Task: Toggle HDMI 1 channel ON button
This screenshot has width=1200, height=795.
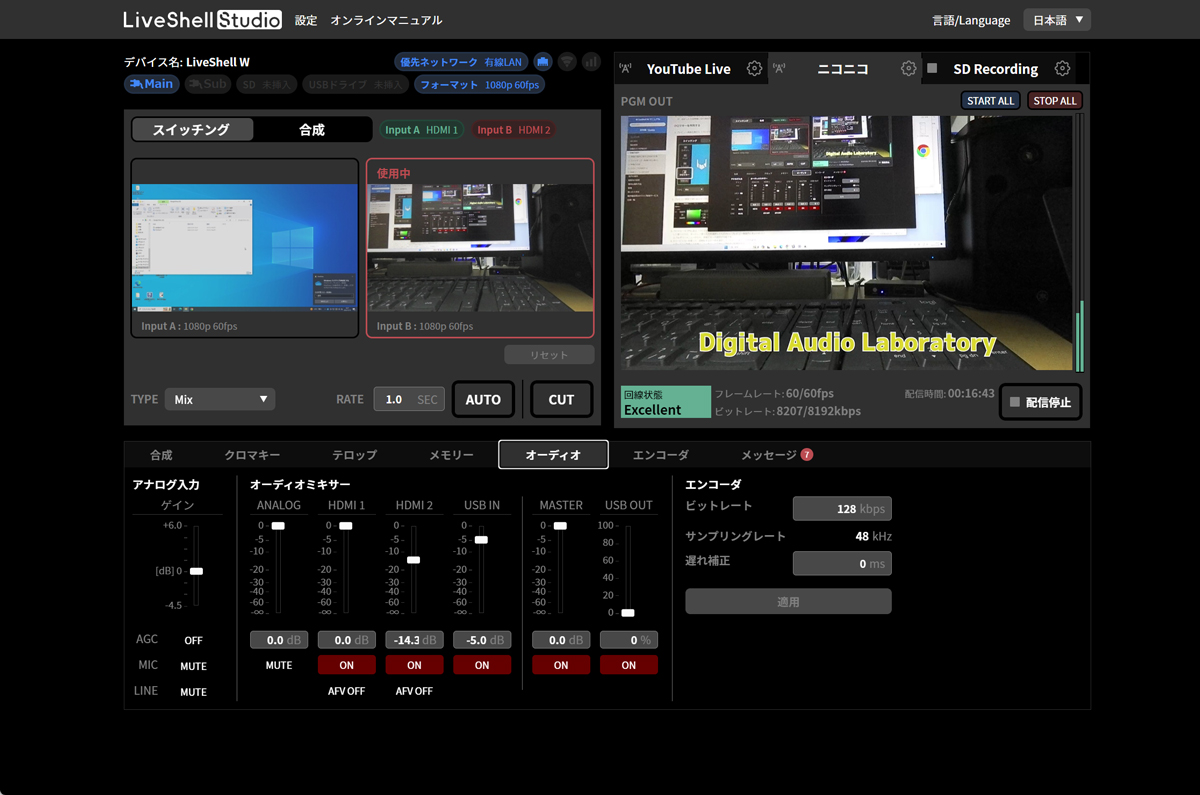Action: pos(347,665)
